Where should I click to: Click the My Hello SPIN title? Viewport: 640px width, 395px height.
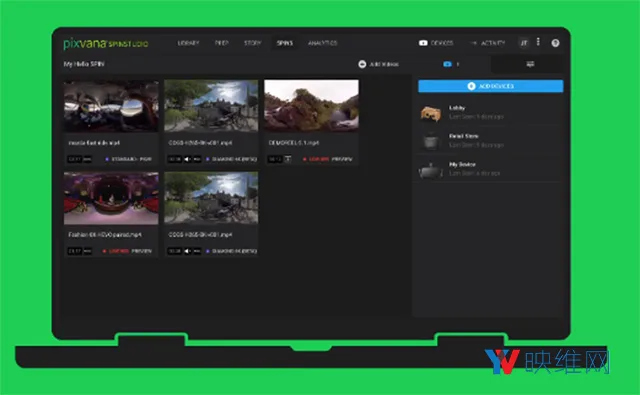[84, 64]
